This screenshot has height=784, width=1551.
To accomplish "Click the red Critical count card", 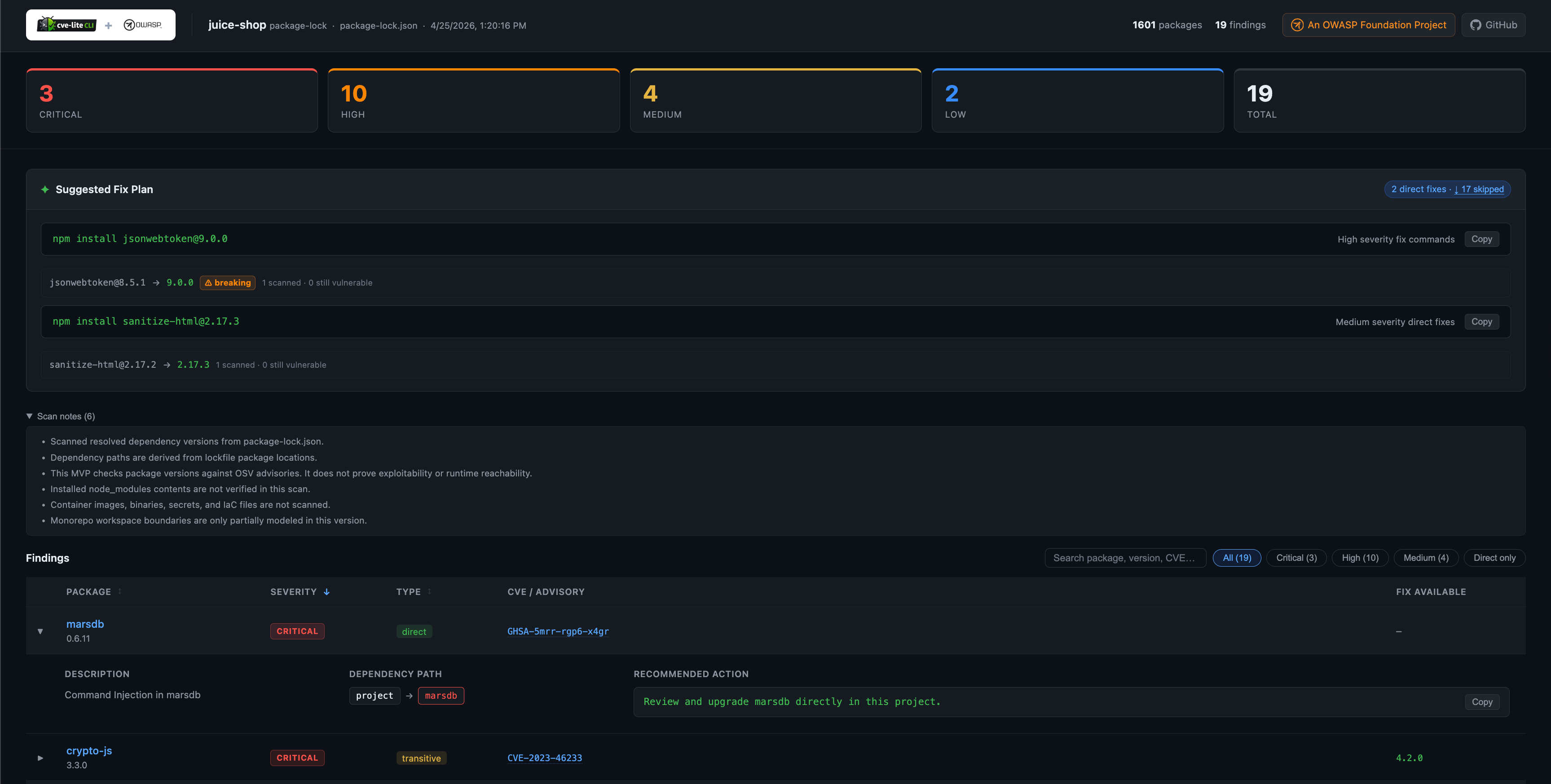I will [x=172, y=101].
